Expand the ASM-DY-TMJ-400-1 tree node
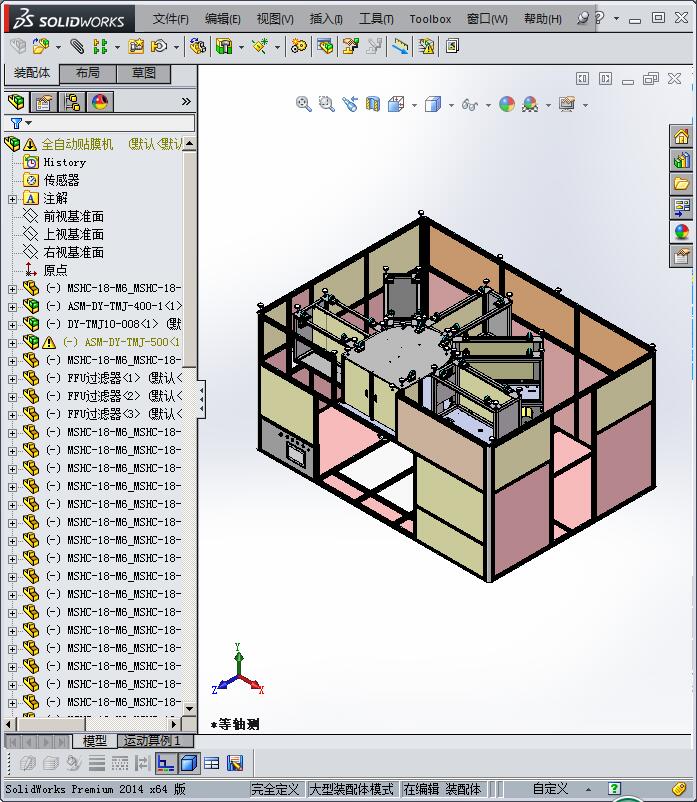 (13, 307)
